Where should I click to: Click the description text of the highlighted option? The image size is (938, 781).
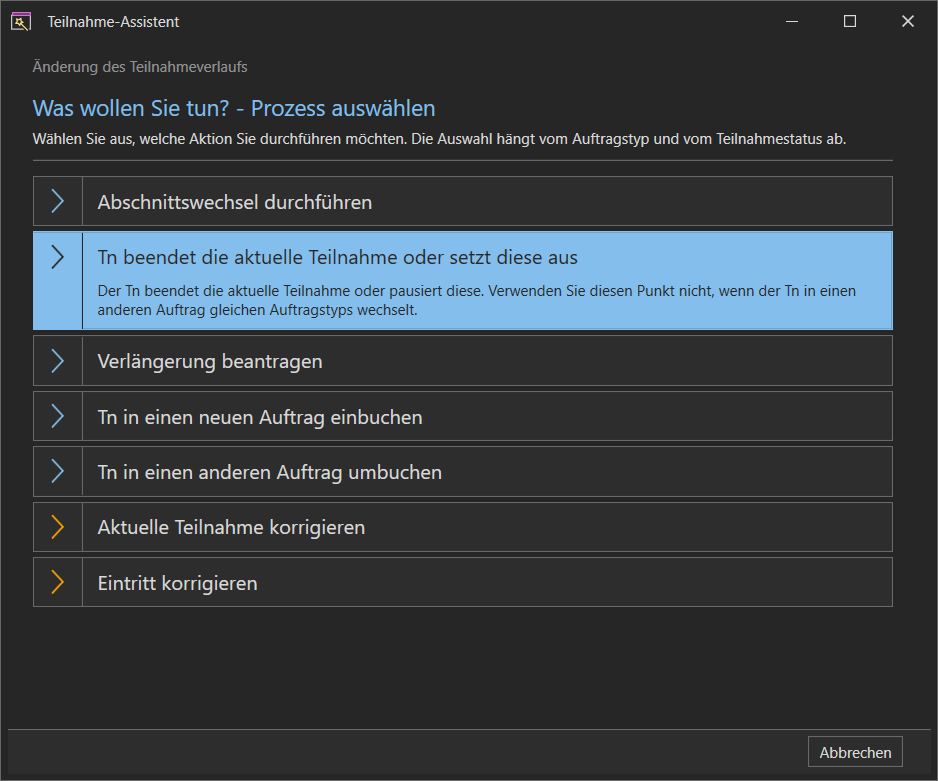(476, 300)
